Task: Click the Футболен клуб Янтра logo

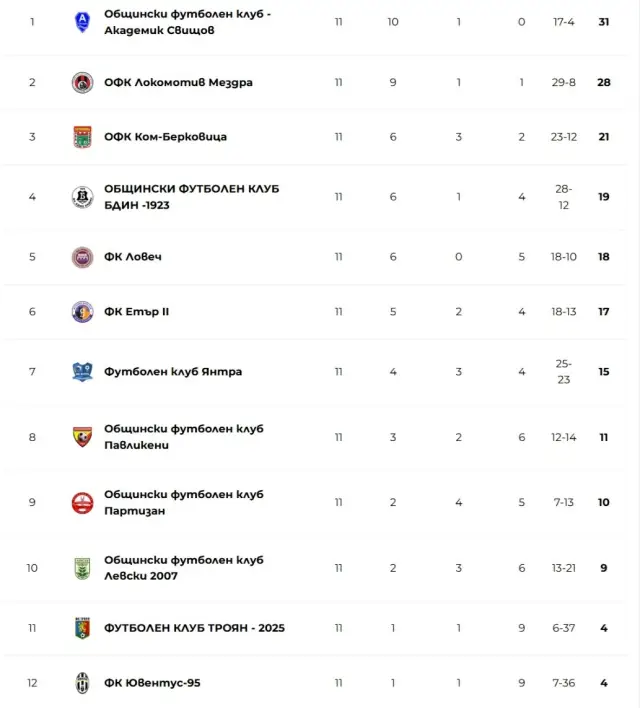Action: (x=82, y=372)
